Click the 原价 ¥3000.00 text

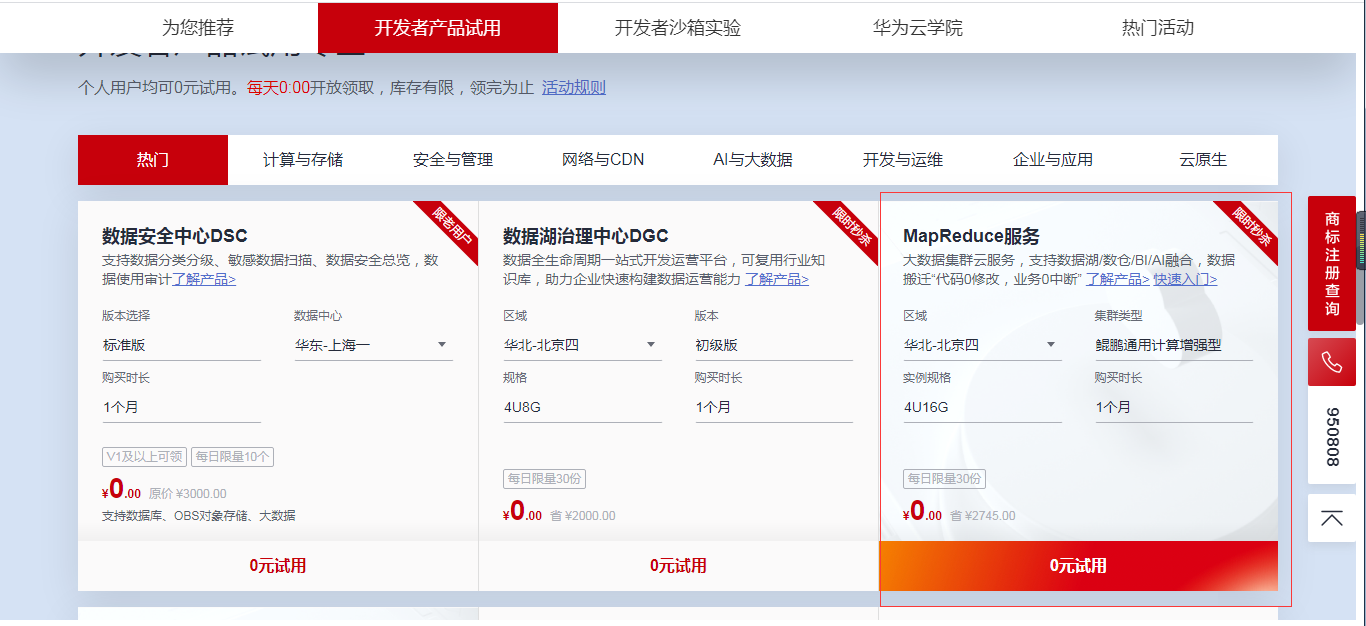188,494
